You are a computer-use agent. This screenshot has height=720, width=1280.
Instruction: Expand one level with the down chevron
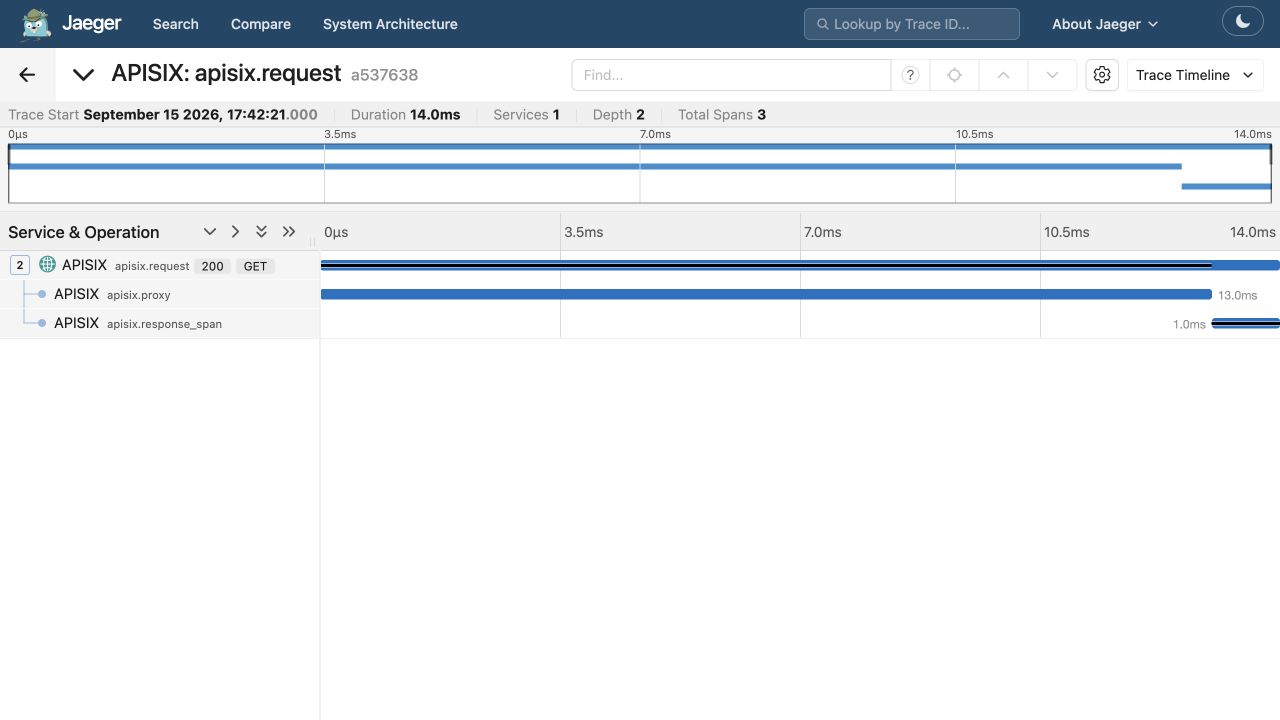pos(210,232)
